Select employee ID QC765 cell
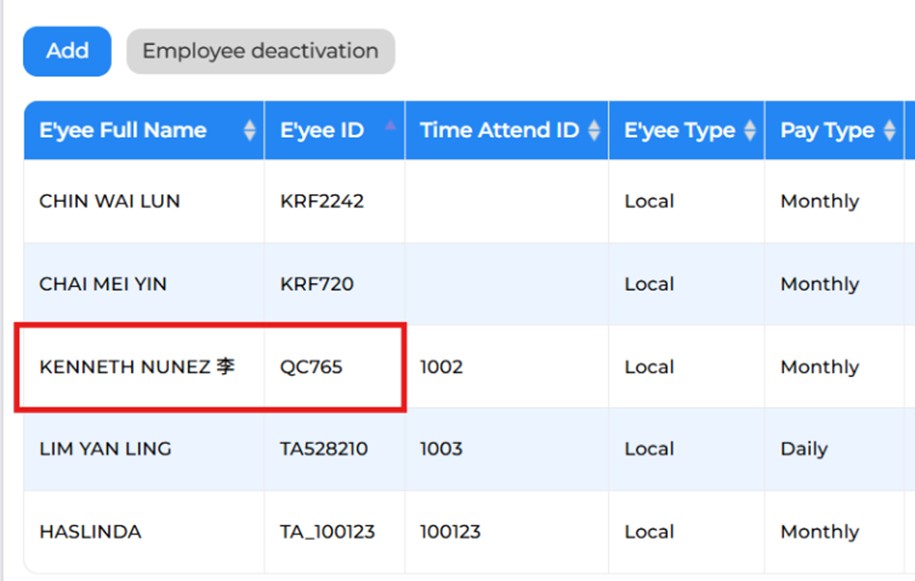This screenshot has height=581, width=915. pyautogui.click(x=334, y=367)
